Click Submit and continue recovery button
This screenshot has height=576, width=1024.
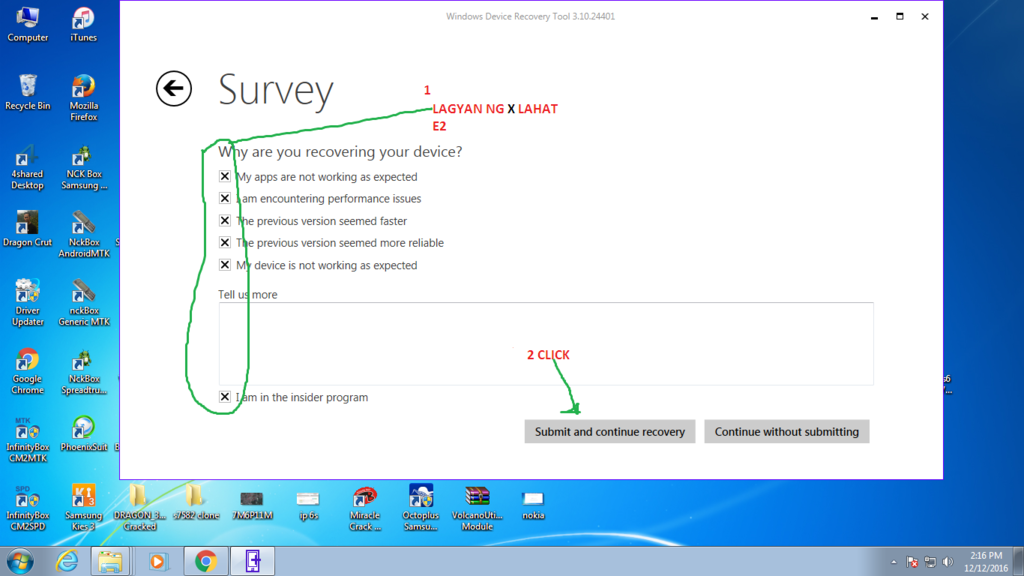pos(609,432)
